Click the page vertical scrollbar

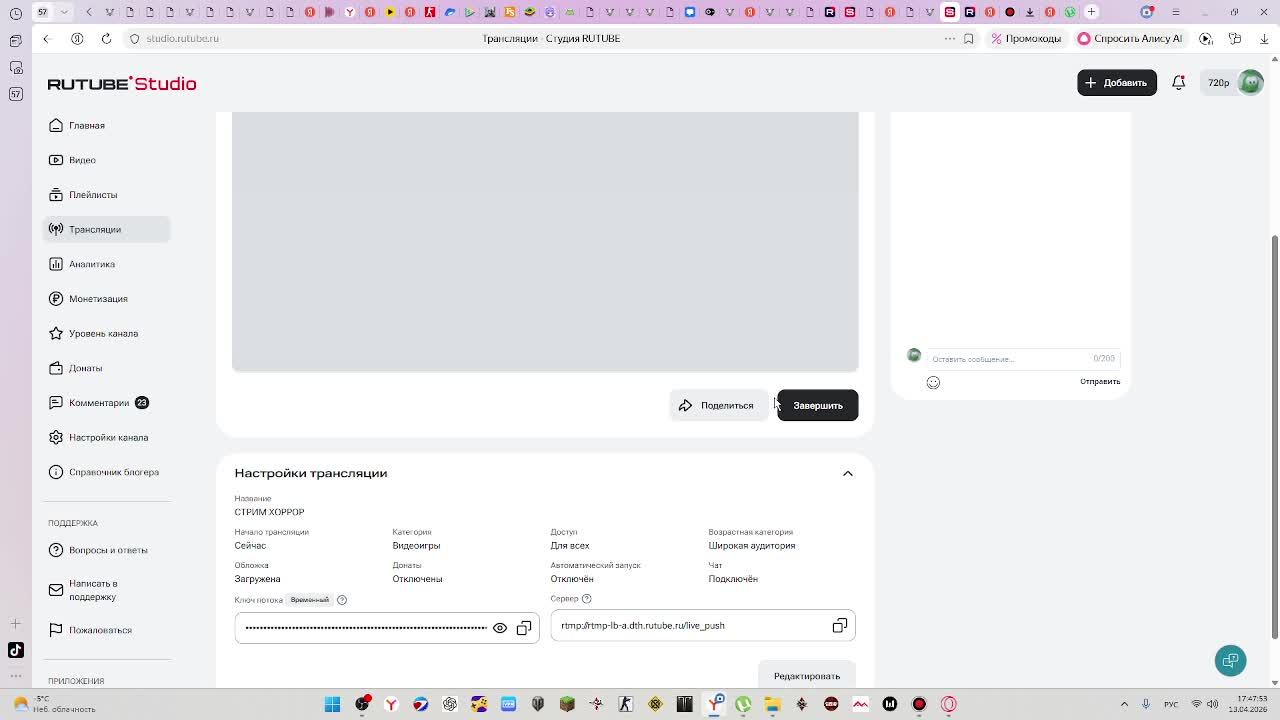(1274, 436)
